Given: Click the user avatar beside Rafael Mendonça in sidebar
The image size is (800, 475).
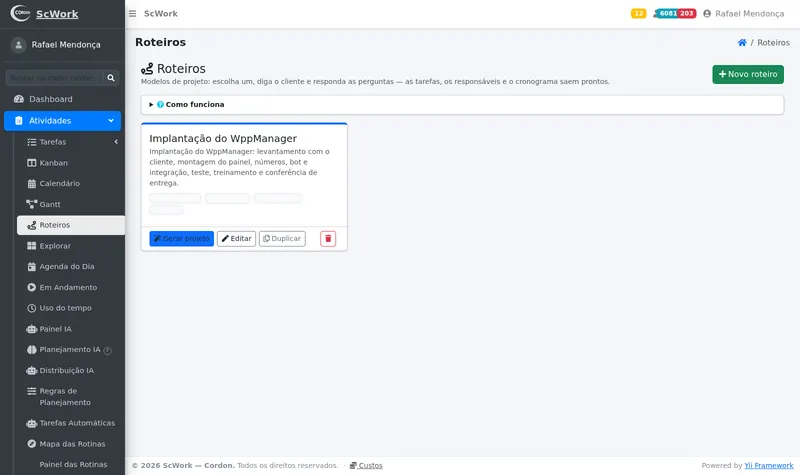Looking at the screenshot, I should click(18, 45).
